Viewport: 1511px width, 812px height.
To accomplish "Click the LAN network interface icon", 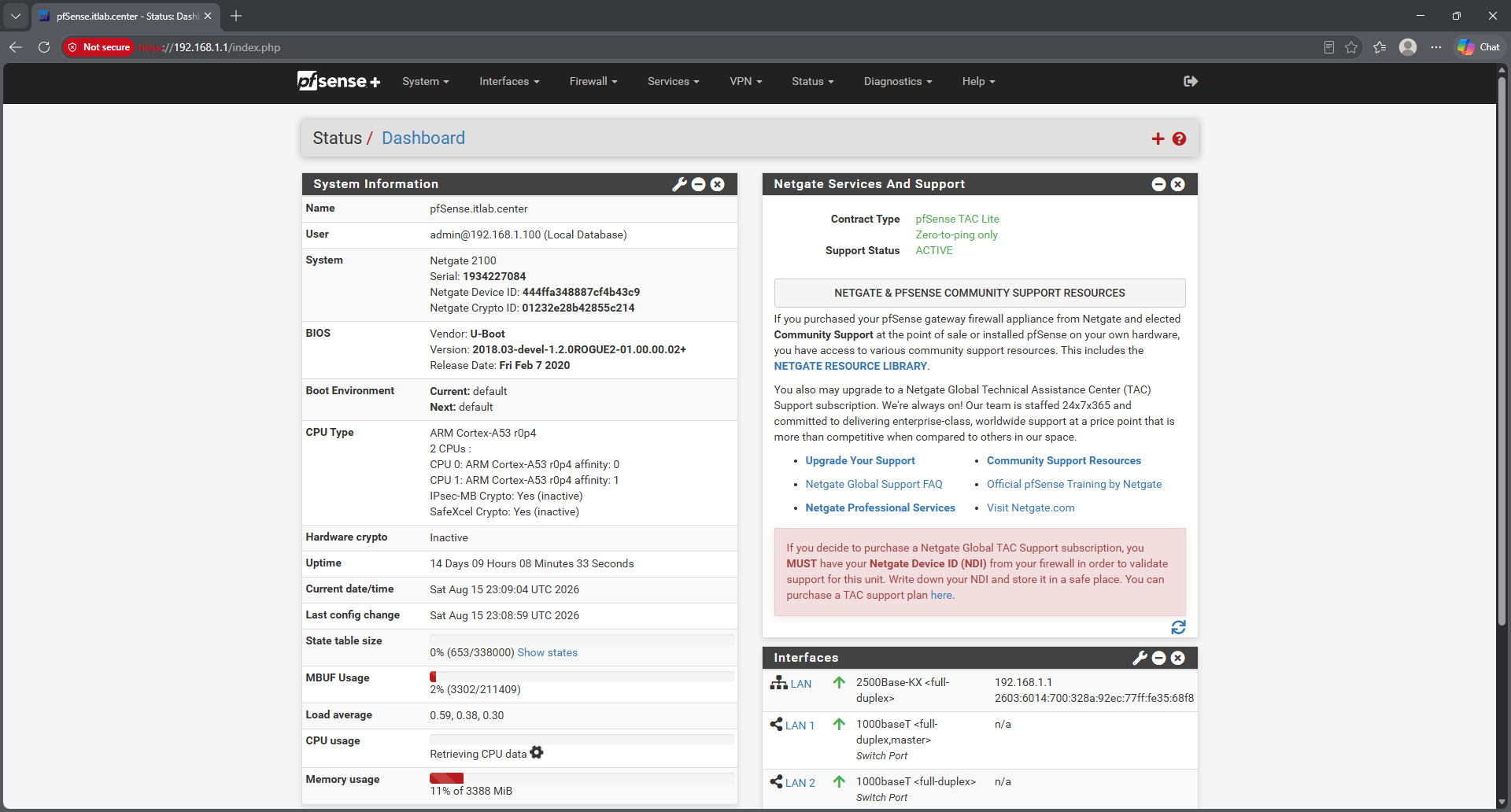I will (x=779, y=683).
